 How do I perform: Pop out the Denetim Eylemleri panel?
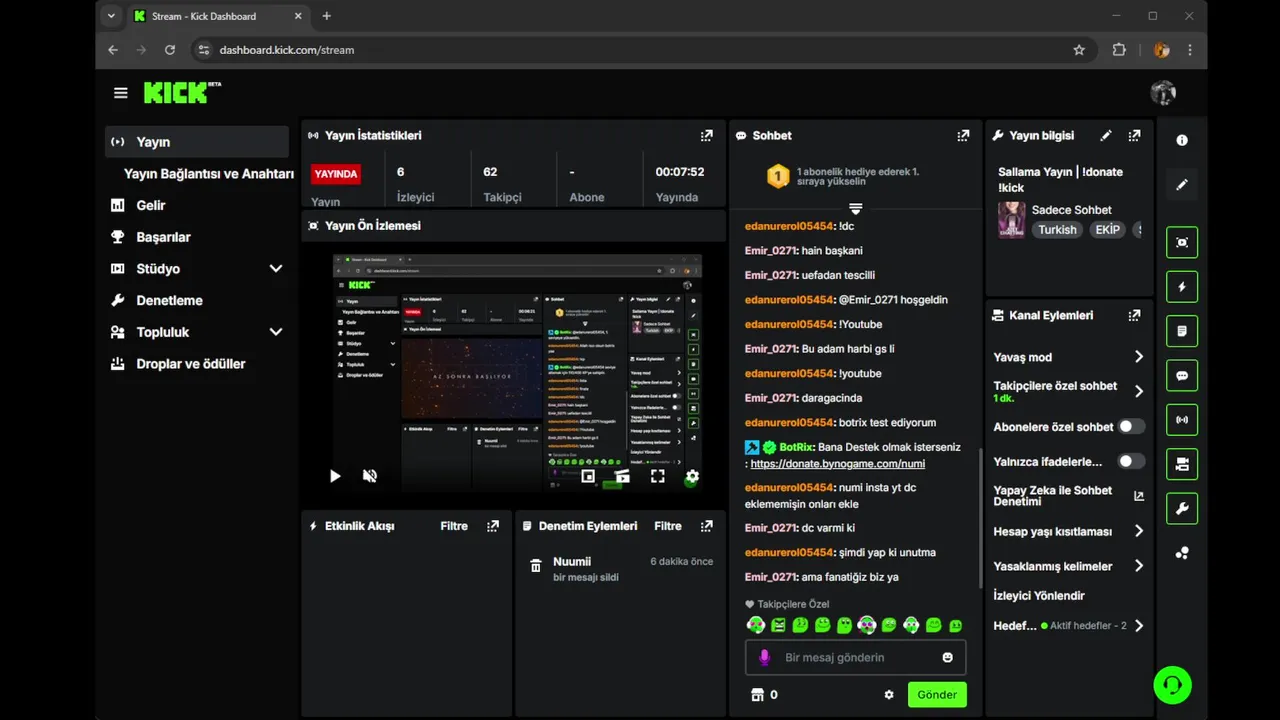(707, 526)
